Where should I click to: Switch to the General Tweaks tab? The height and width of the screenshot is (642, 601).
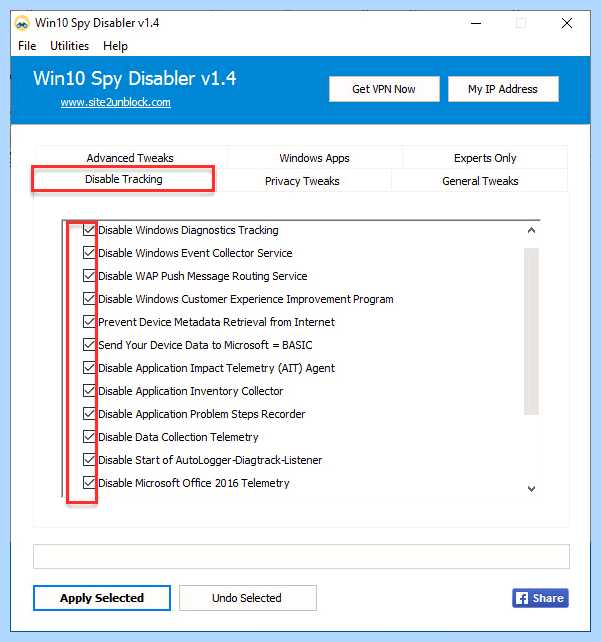[x=480, y=181]
